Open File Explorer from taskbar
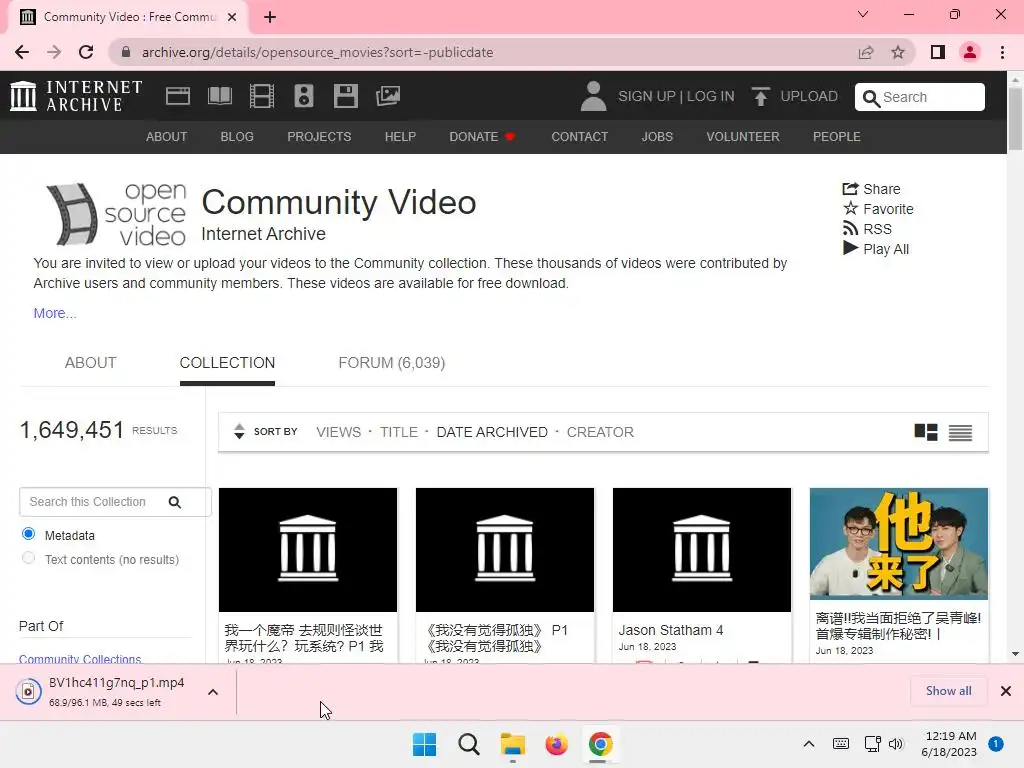 (x=513, y=744)
